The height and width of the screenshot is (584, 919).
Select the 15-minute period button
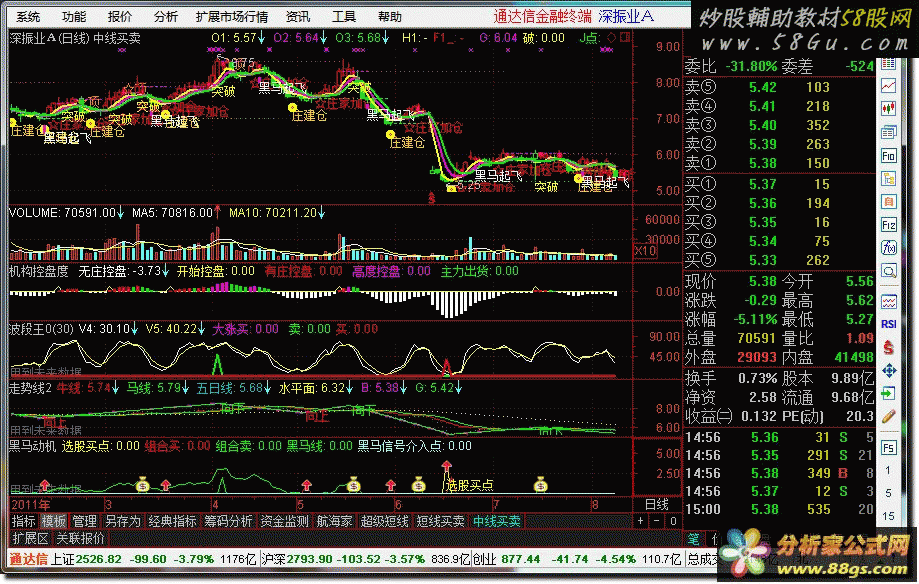click(889, 516)
